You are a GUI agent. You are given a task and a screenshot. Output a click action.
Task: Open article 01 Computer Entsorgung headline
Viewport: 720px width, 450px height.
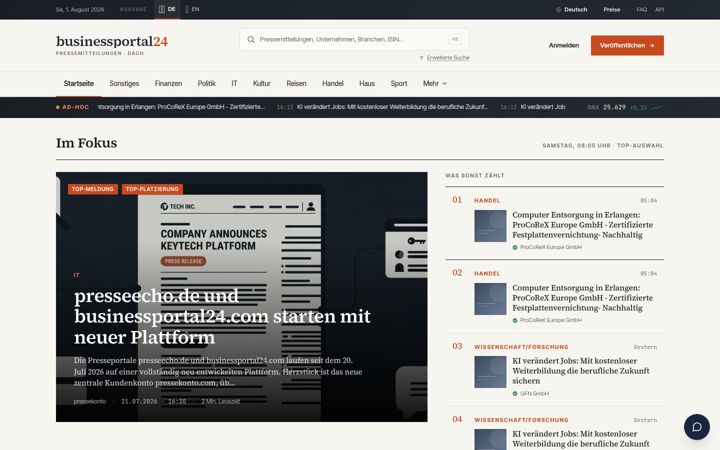[x=582, y=225]
